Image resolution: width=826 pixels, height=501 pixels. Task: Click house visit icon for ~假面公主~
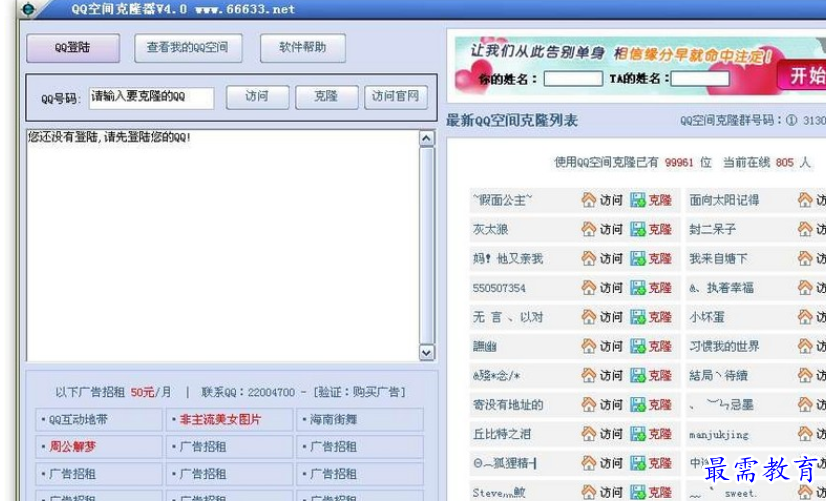588,200
